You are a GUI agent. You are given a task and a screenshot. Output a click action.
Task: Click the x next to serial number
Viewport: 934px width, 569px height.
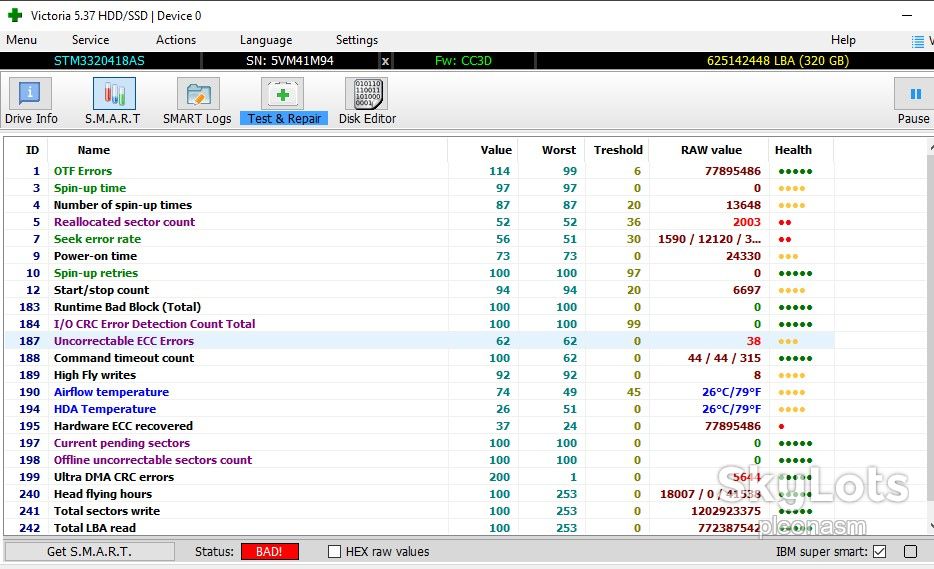point(385,61)
